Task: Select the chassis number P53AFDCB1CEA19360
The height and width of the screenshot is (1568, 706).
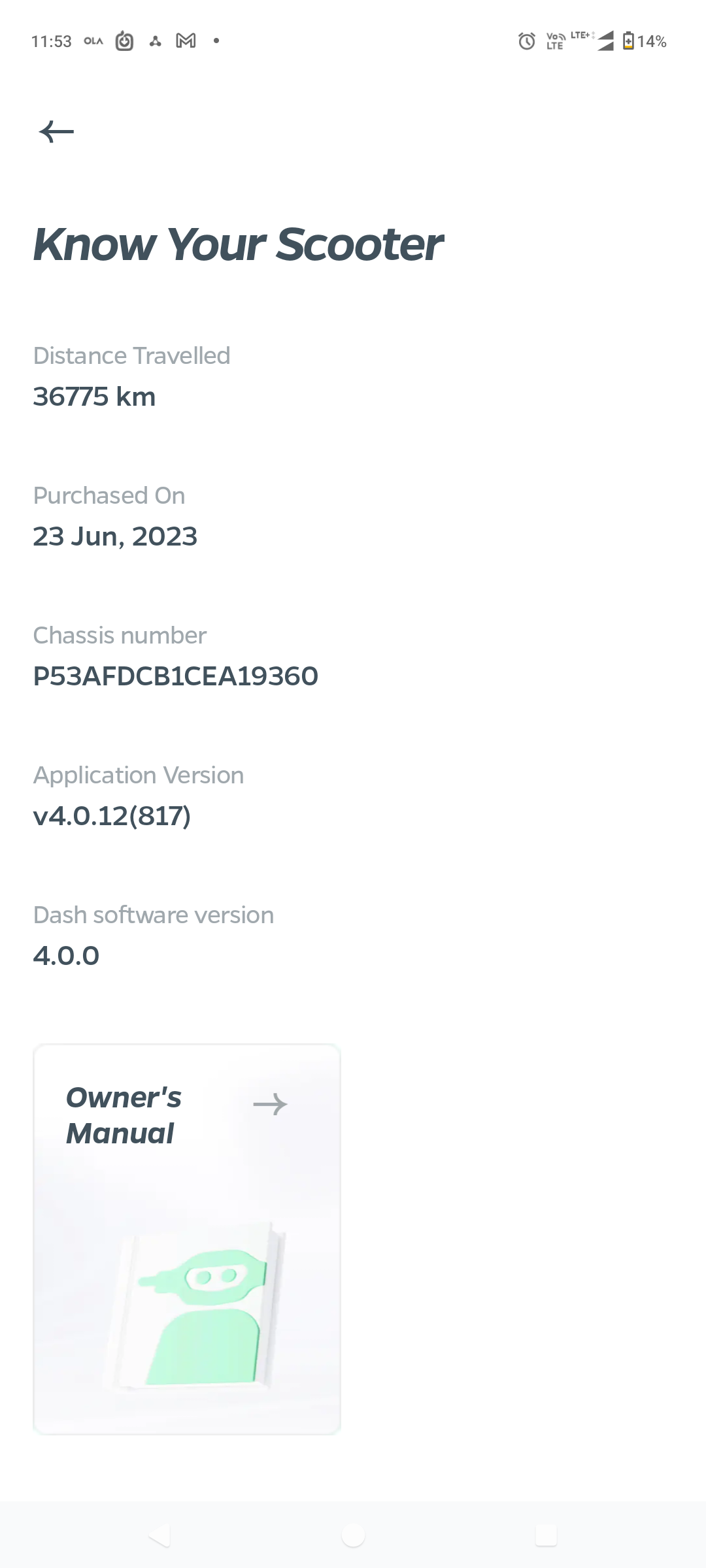Action: [175, 676]
